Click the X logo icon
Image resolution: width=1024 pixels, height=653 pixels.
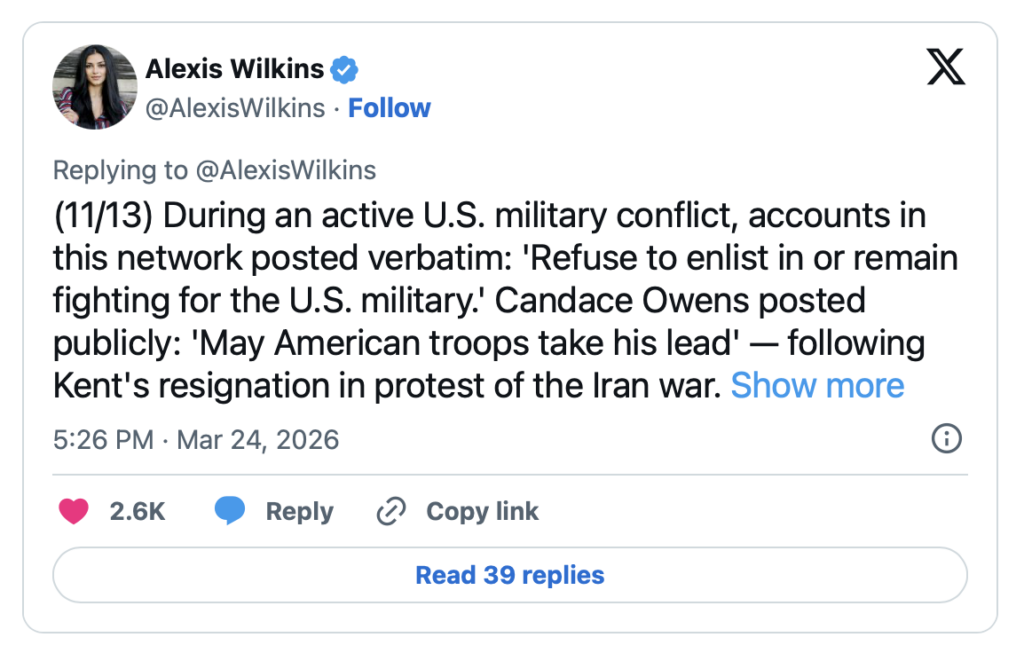click(x=945, y=69)
